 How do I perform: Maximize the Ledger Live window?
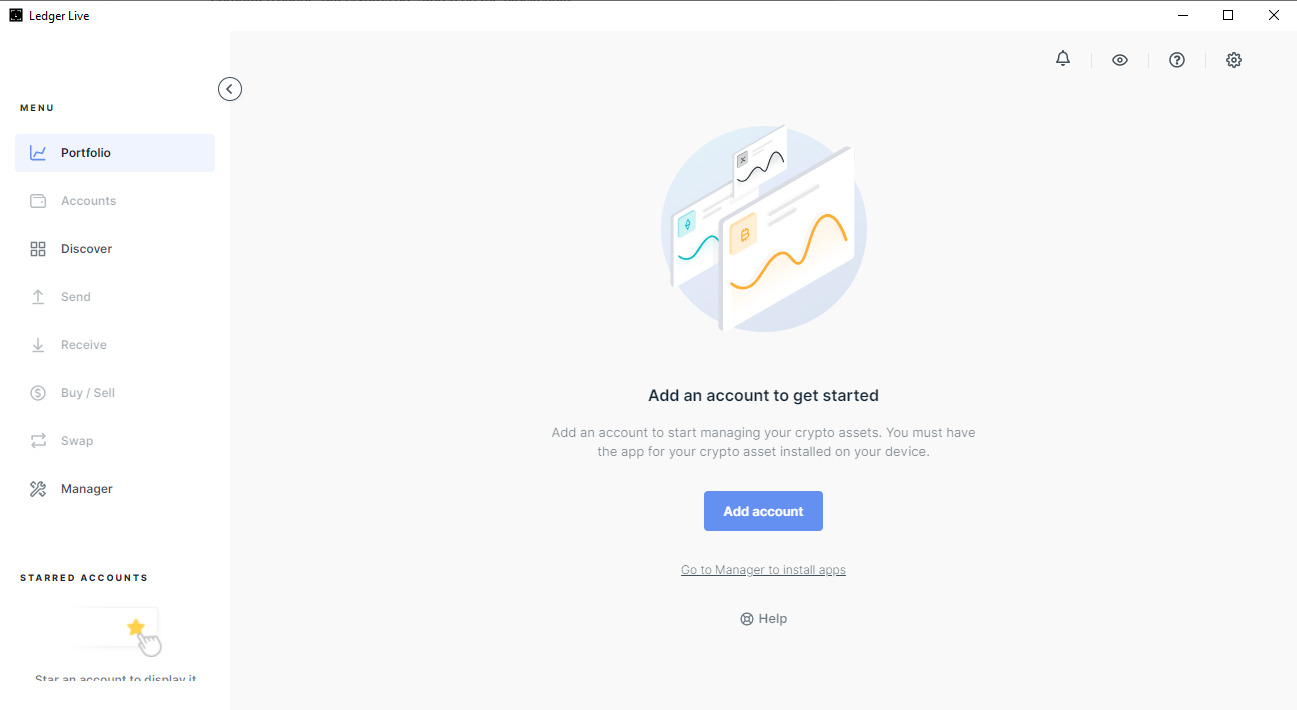[1228, 15]
